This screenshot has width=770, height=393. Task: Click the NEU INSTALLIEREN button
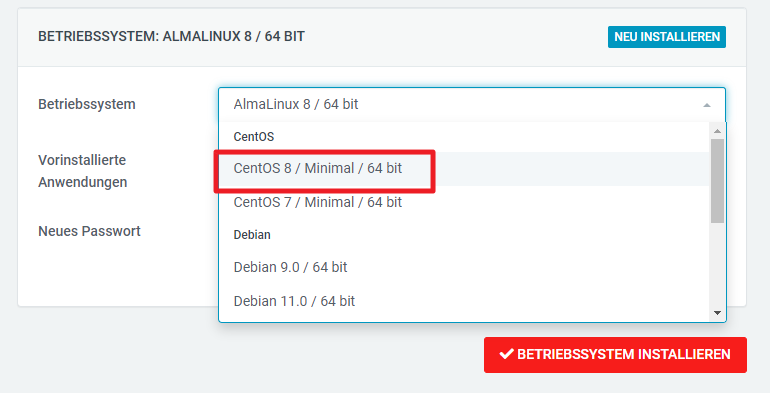[666, 37]
